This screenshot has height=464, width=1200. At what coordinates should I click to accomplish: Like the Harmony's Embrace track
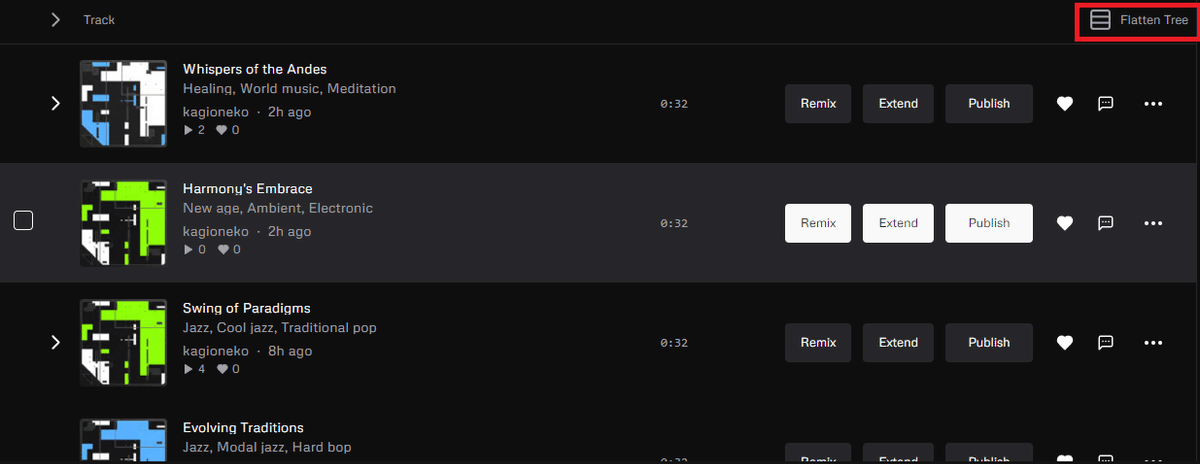click(1065, 223)
